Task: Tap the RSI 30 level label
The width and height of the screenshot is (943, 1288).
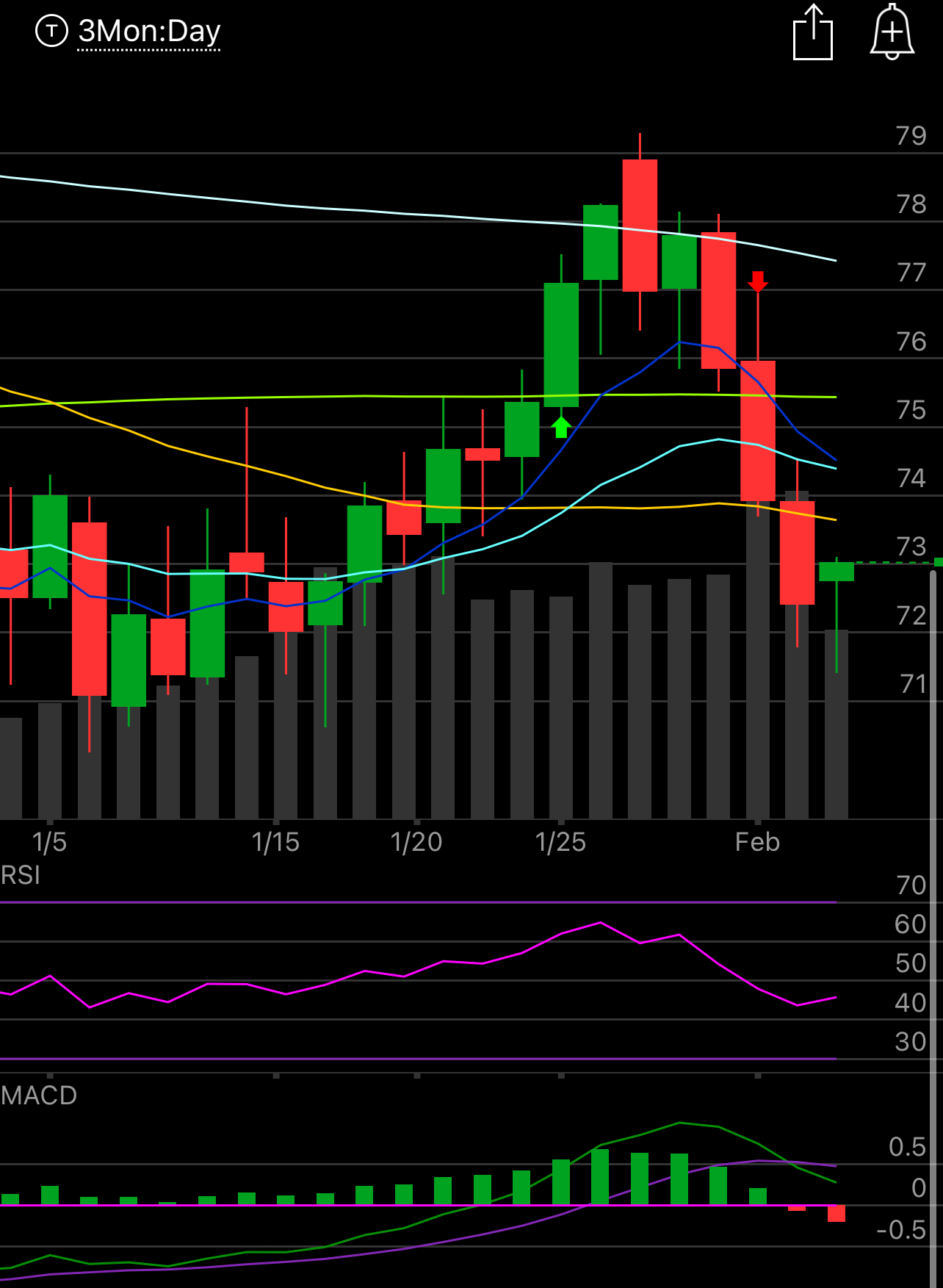Action: click(x=911, y=1042)
